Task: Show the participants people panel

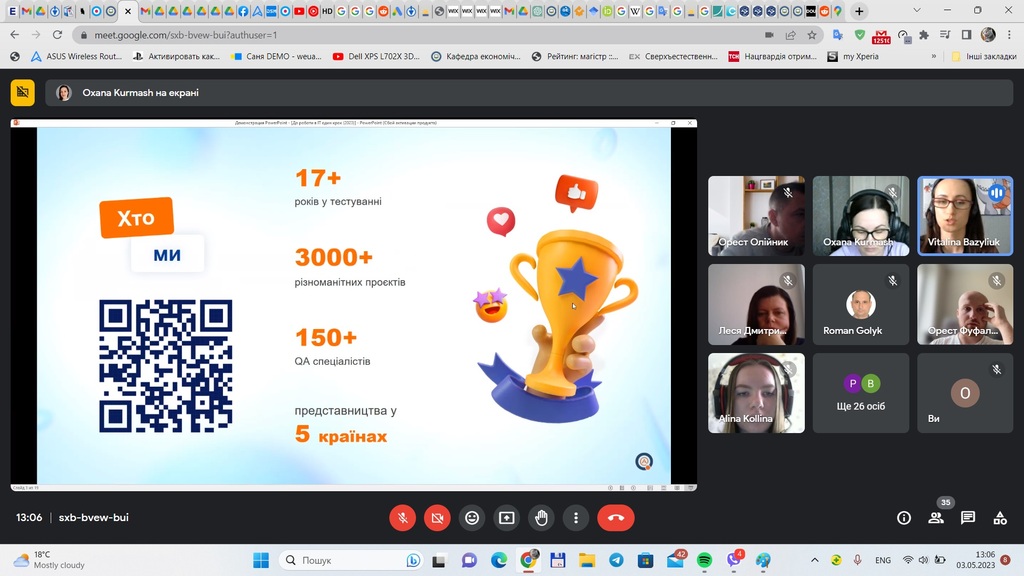Action: [936, 517]
